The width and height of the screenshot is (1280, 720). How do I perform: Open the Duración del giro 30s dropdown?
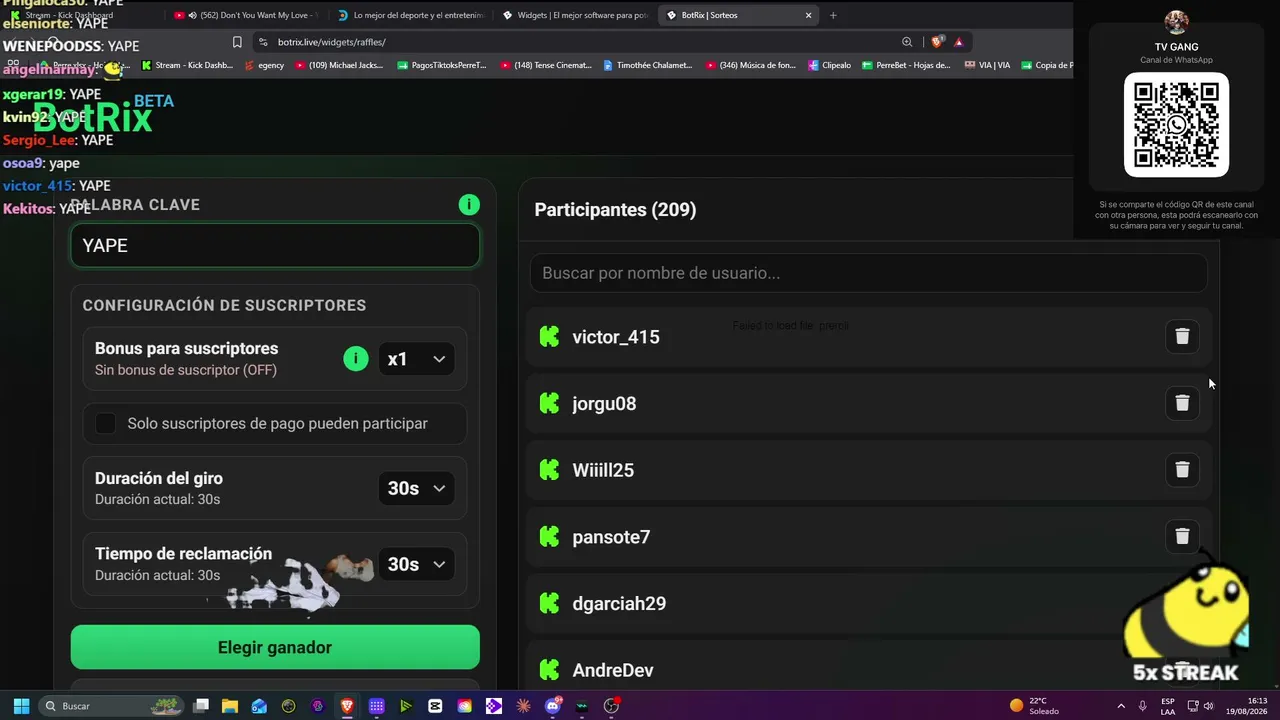click(x=416, y=488)
